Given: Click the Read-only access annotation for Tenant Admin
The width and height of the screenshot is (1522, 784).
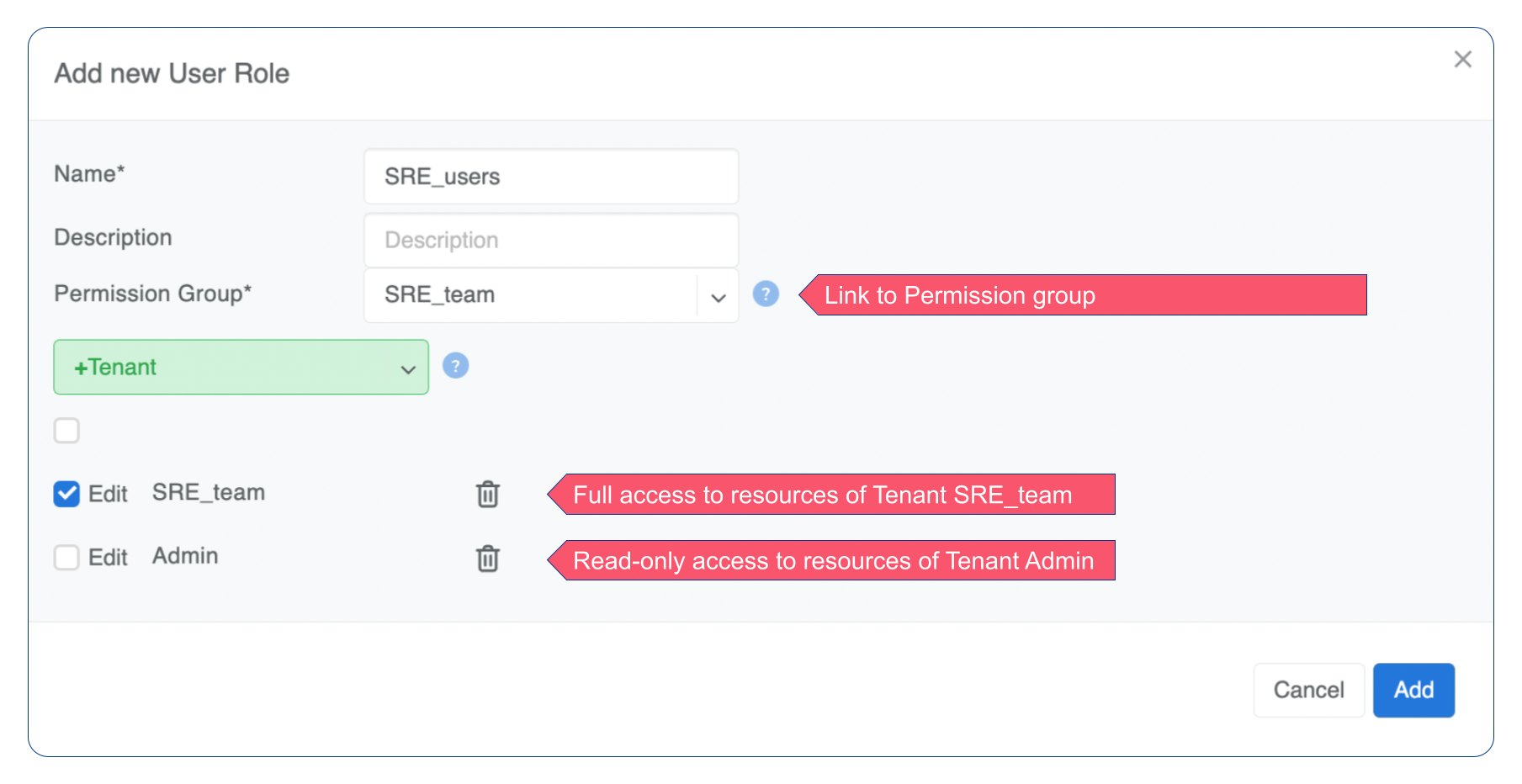Looking at the screenshot, I should 833,560.
